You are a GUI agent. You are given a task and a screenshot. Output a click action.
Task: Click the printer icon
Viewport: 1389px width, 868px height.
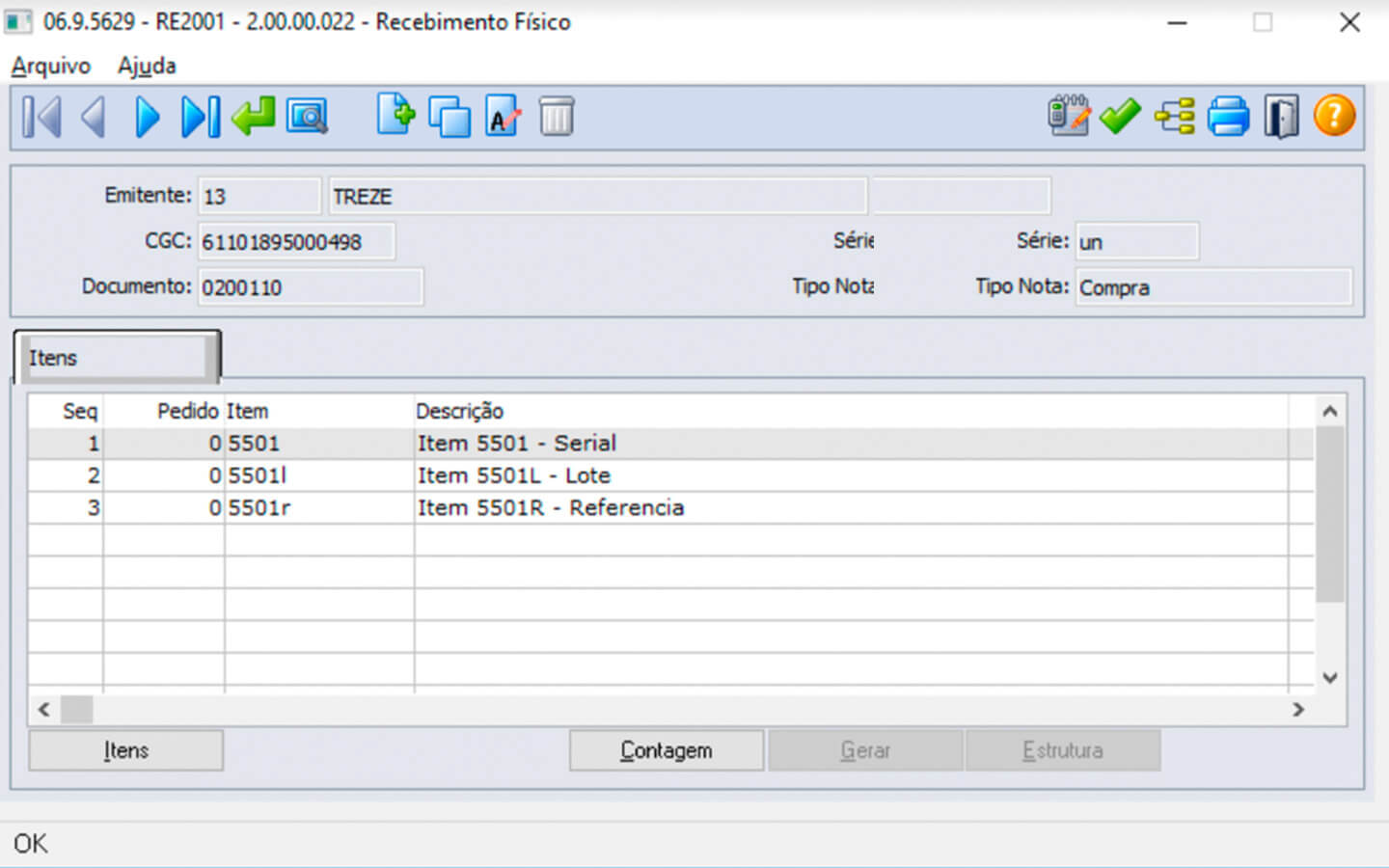pyautogui.click(x=1228, y=118)
